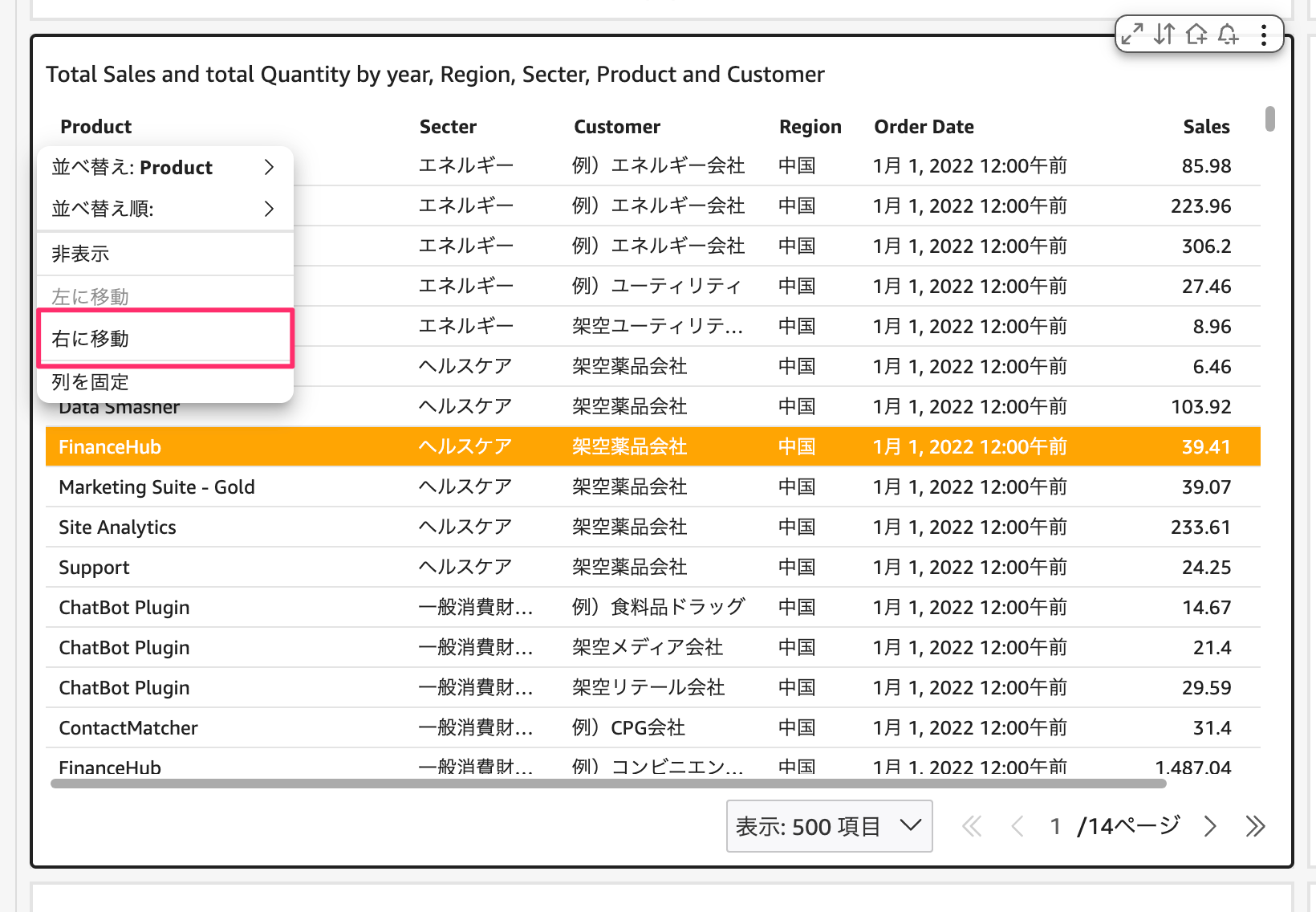Image resolution: width=1316 pixels, height=912 pixels.
Task: Open the 表示: 500 項目 page-size dropdown
Action: click(829, 826)
